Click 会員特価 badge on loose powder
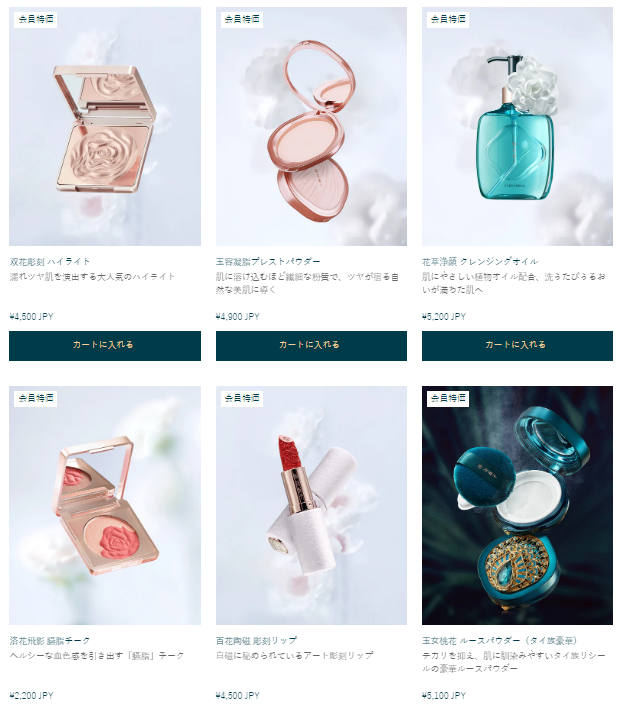This screenshot has width=630, height=706. coord(448,398)
